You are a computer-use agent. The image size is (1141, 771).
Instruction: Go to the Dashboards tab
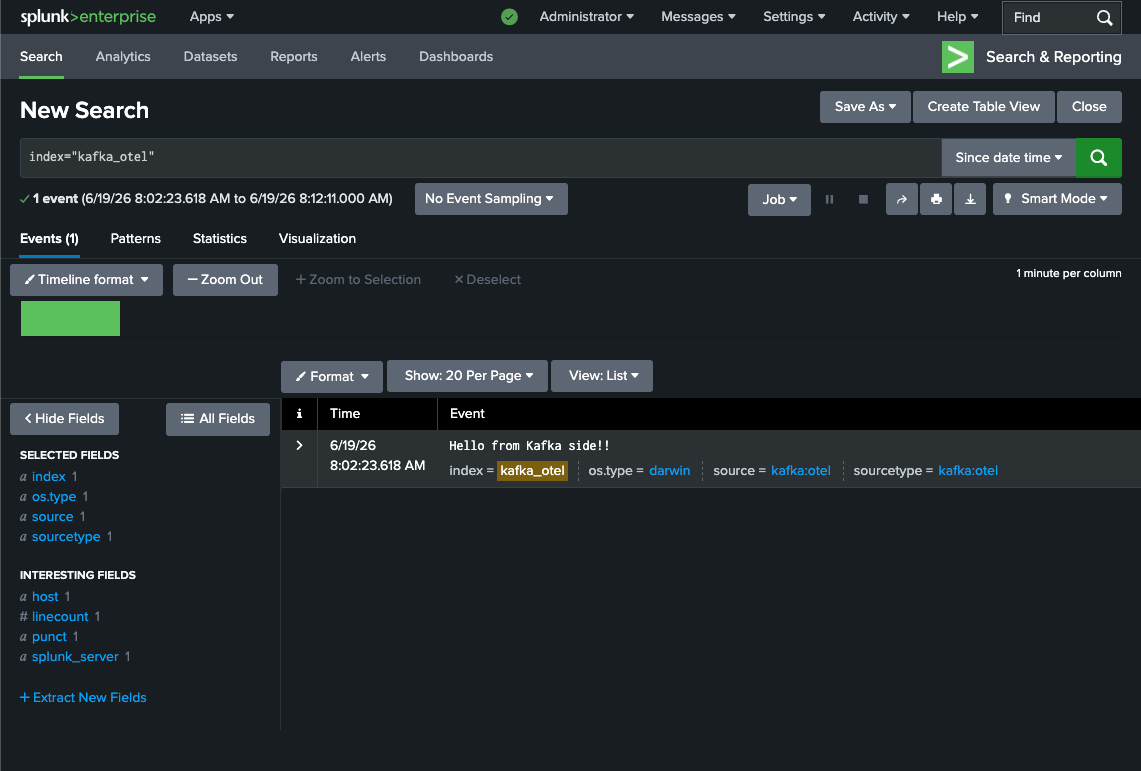456,57
